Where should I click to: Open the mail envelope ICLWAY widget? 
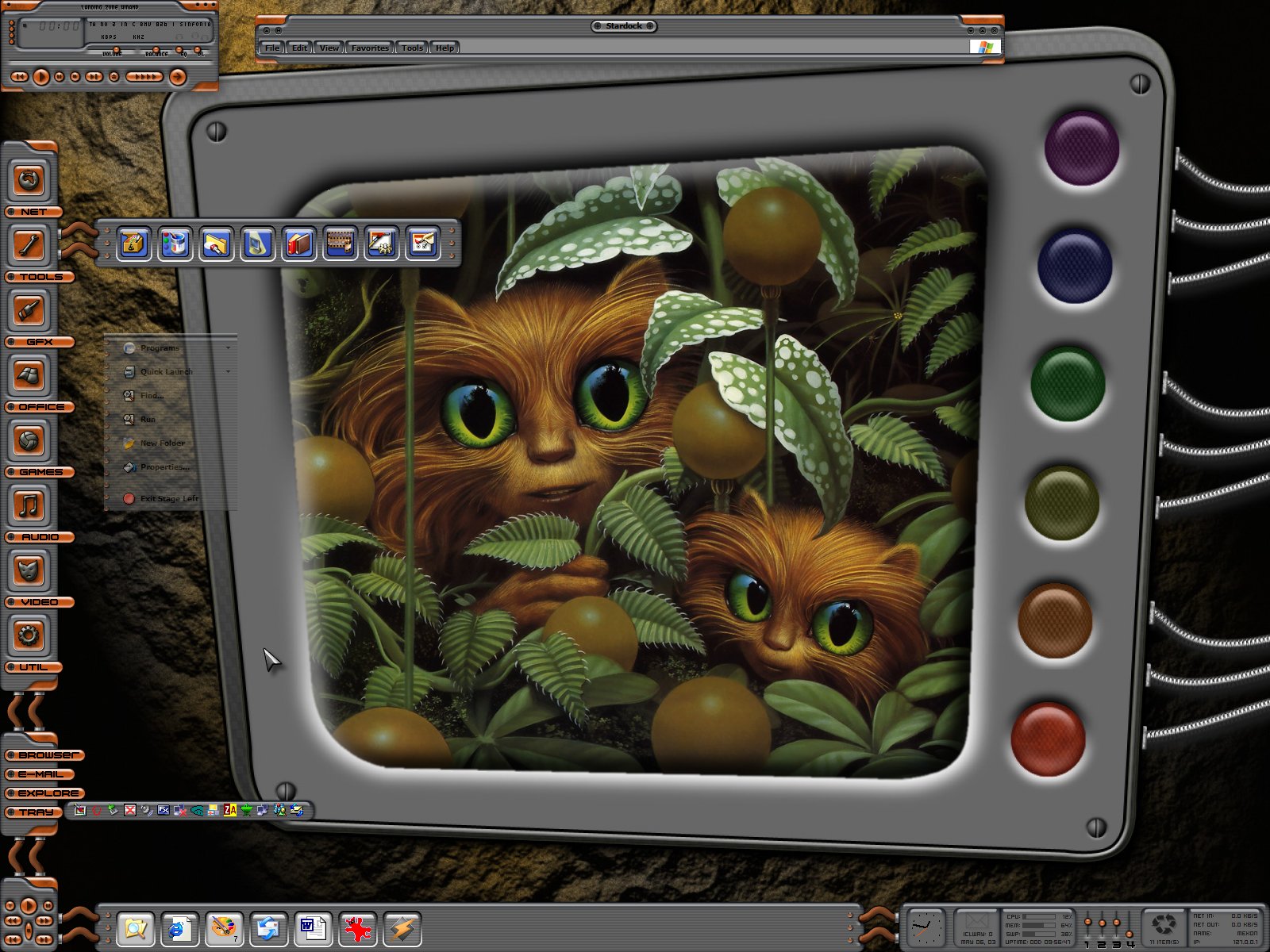coord(976,927)
